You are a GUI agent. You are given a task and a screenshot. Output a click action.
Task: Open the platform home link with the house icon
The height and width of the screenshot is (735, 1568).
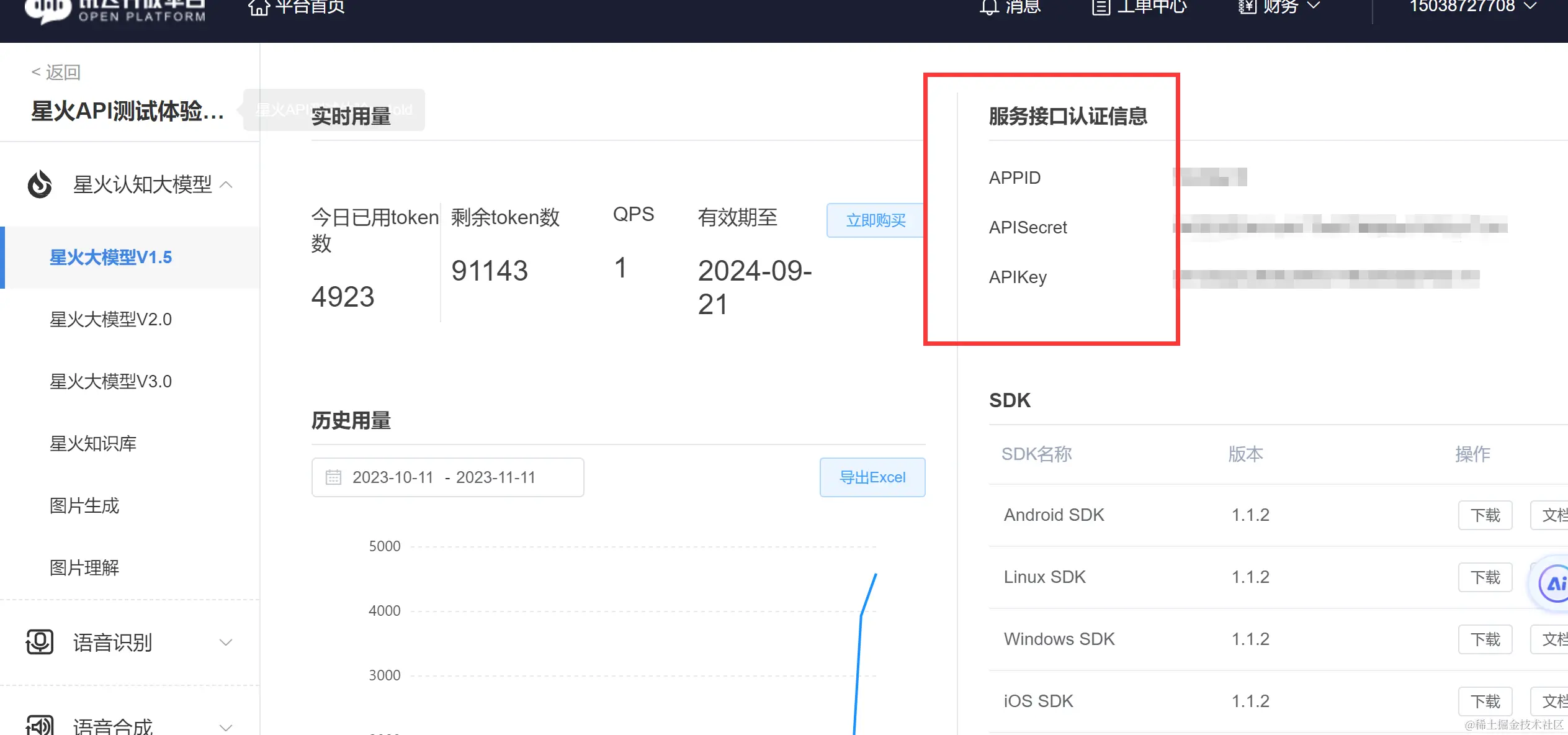tap(296, 6)
